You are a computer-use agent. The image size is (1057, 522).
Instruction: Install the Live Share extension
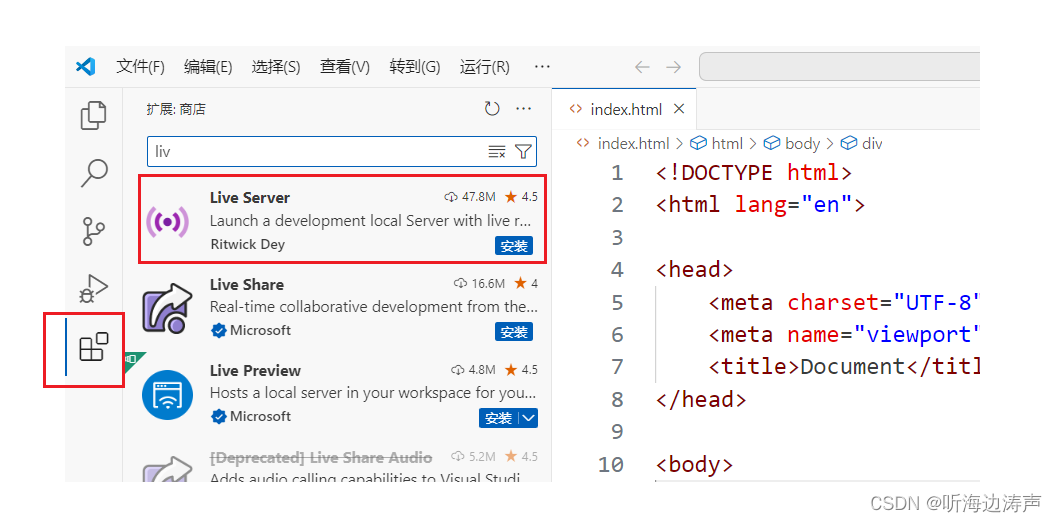(x=514, y=332)
